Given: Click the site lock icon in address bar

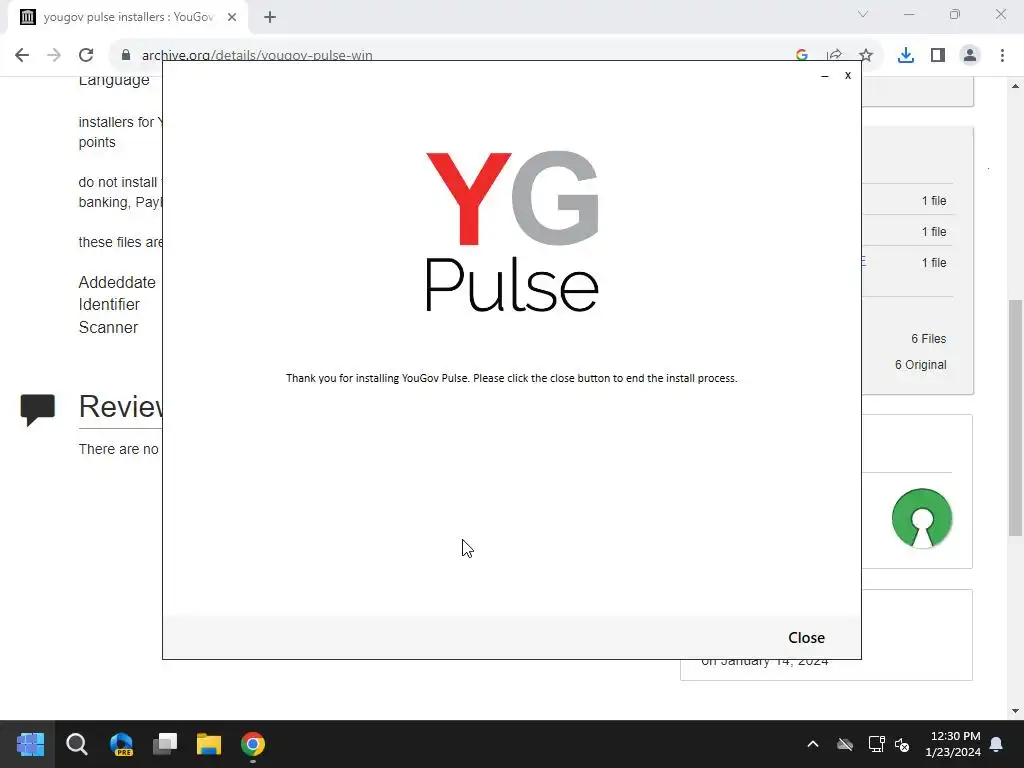Looking at the screenshot, I should click(126, 55).
